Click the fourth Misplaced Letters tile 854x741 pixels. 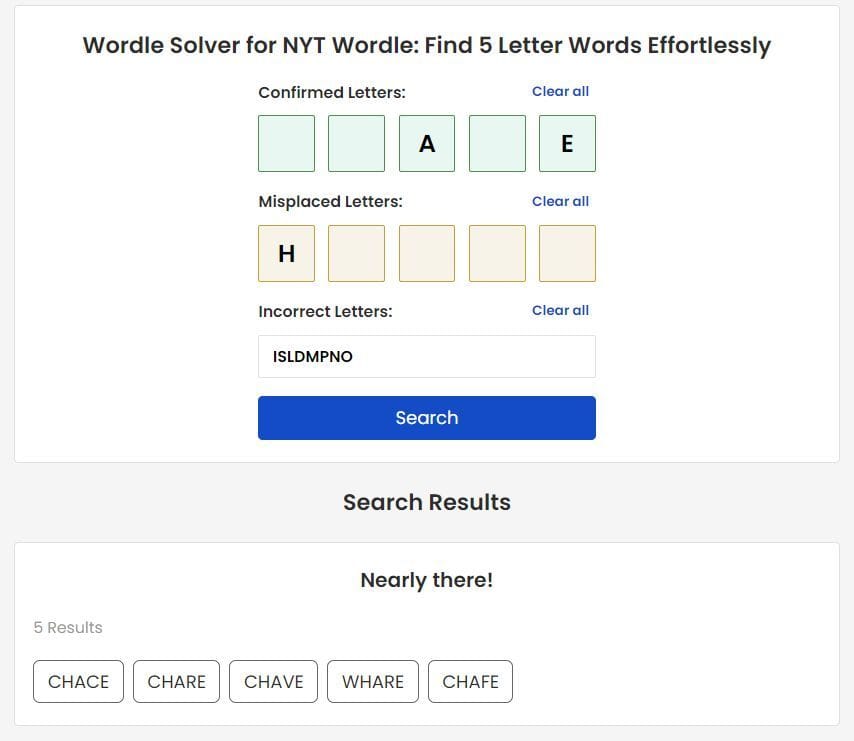(x=497, y=253)
